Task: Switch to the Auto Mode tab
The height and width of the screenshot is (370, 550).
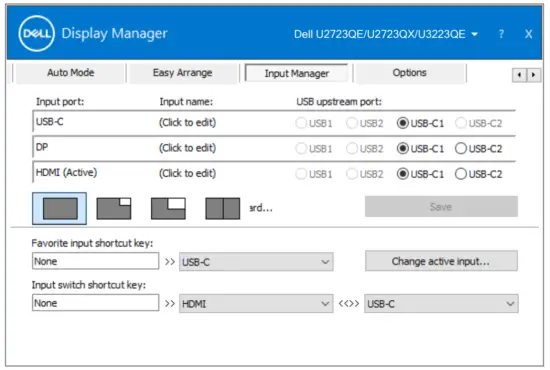Action: (70, 73)
